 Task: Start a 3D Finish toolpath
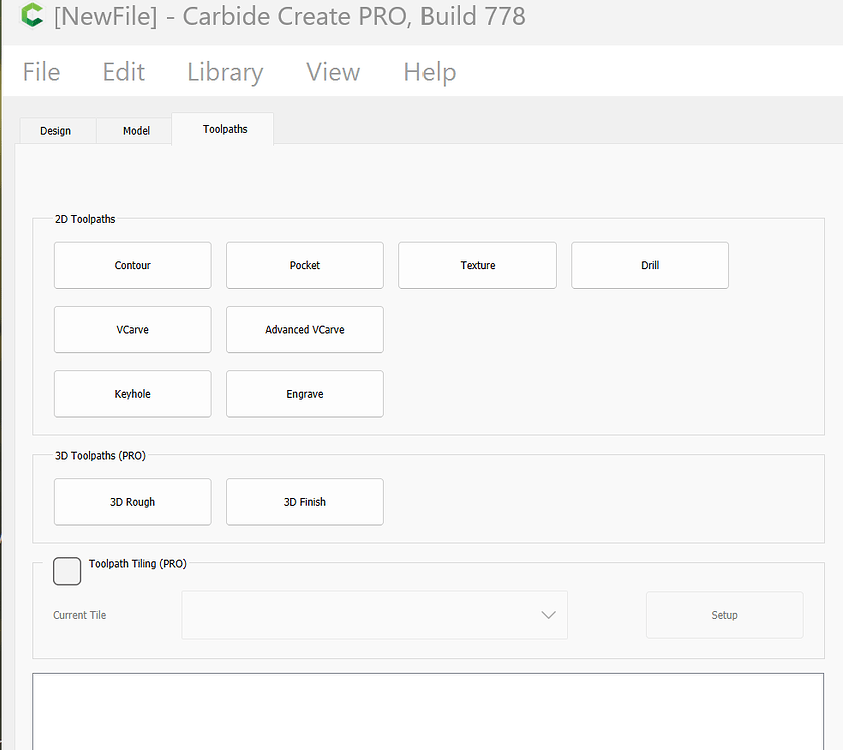coord(305,502)
